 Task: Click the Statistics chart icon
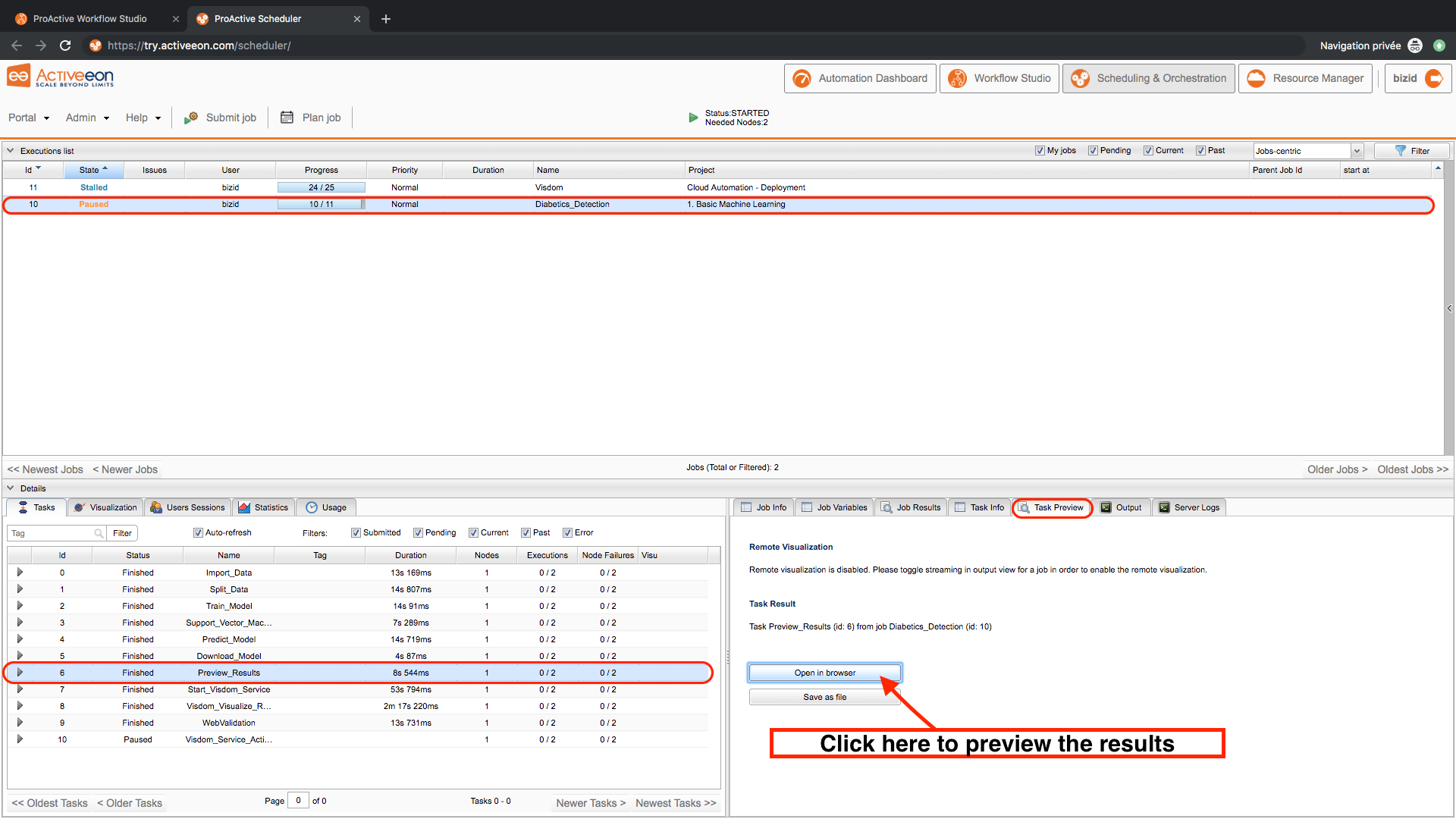click(x=244, y=507)
